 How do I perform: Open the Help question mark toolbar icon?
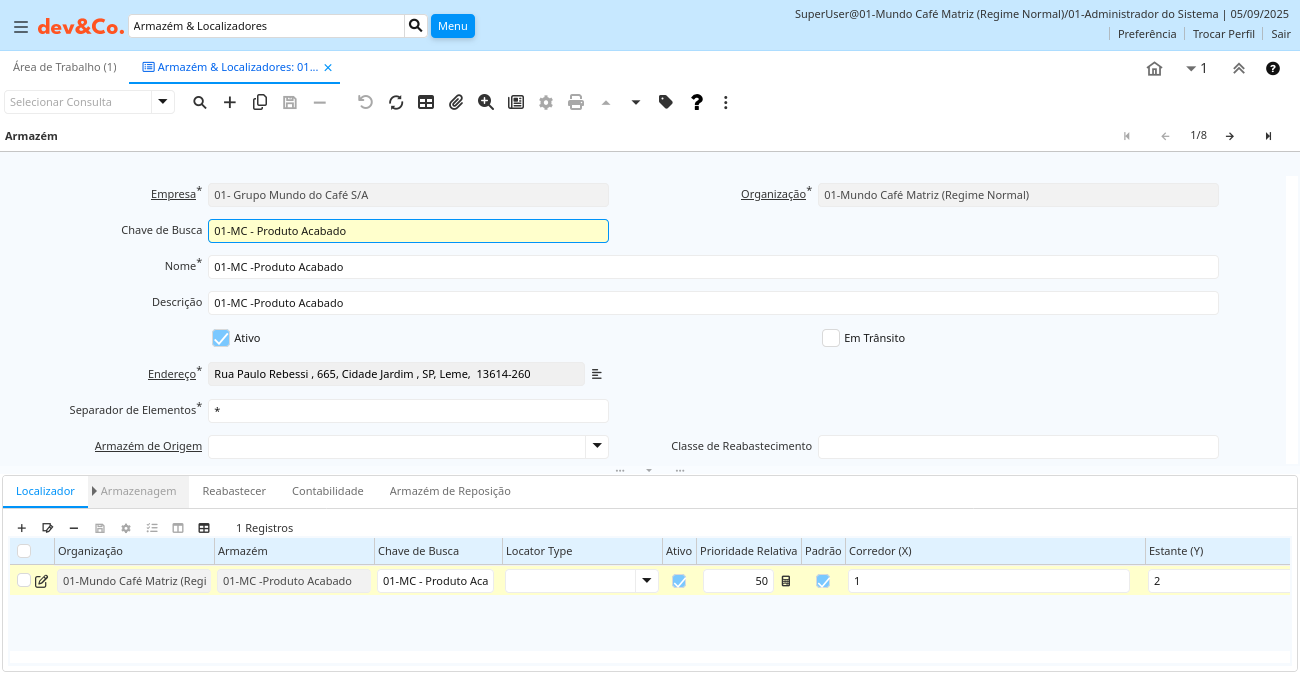697,102
